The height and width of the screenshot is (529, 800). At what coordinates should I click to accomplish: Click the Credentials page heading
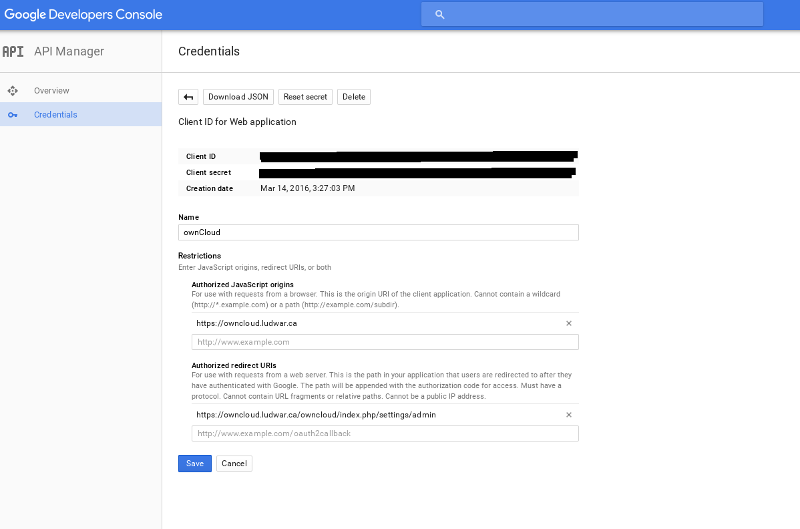click(209, 52)
